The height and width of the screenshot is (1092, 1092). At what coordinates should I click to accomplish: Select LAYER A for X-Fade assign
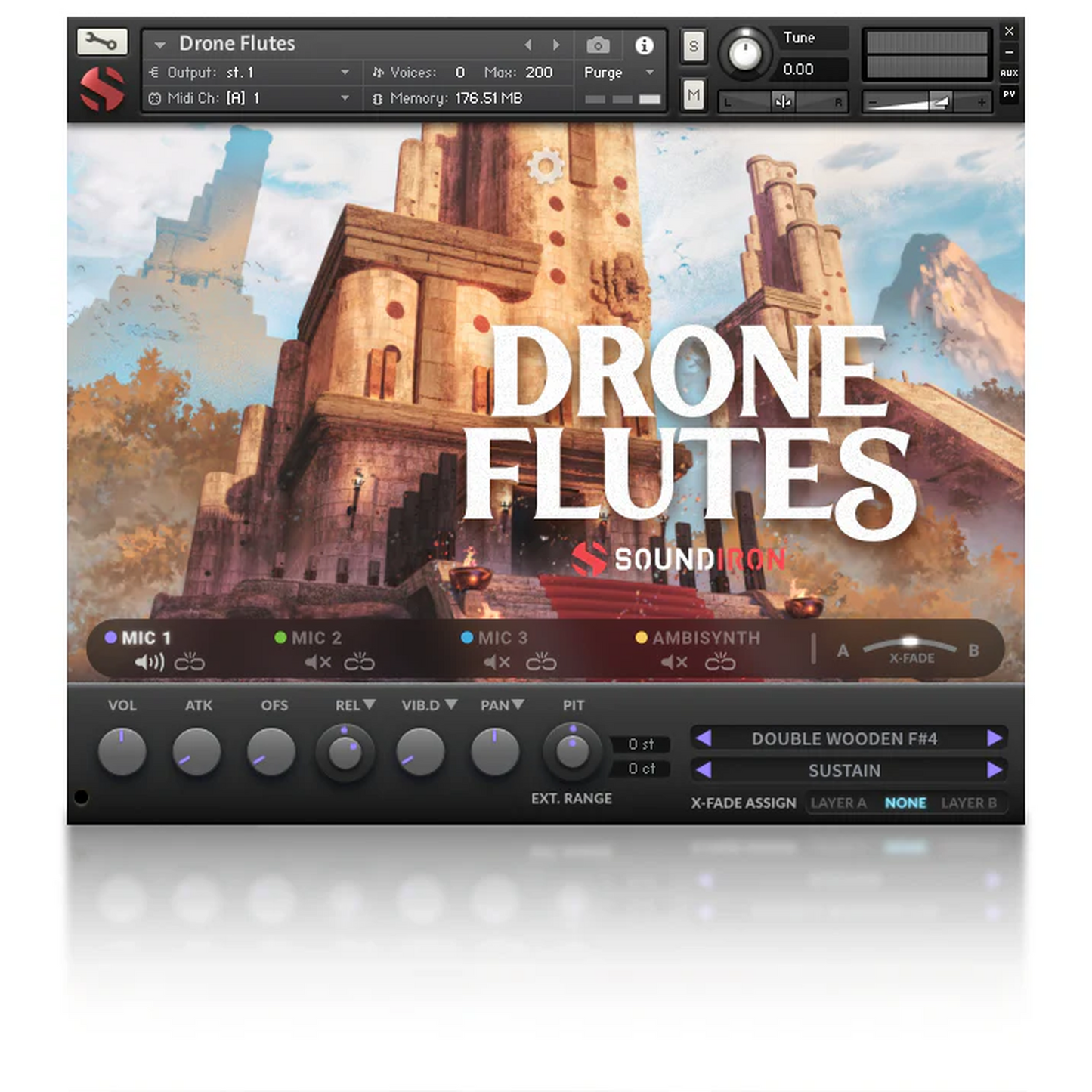838,803
